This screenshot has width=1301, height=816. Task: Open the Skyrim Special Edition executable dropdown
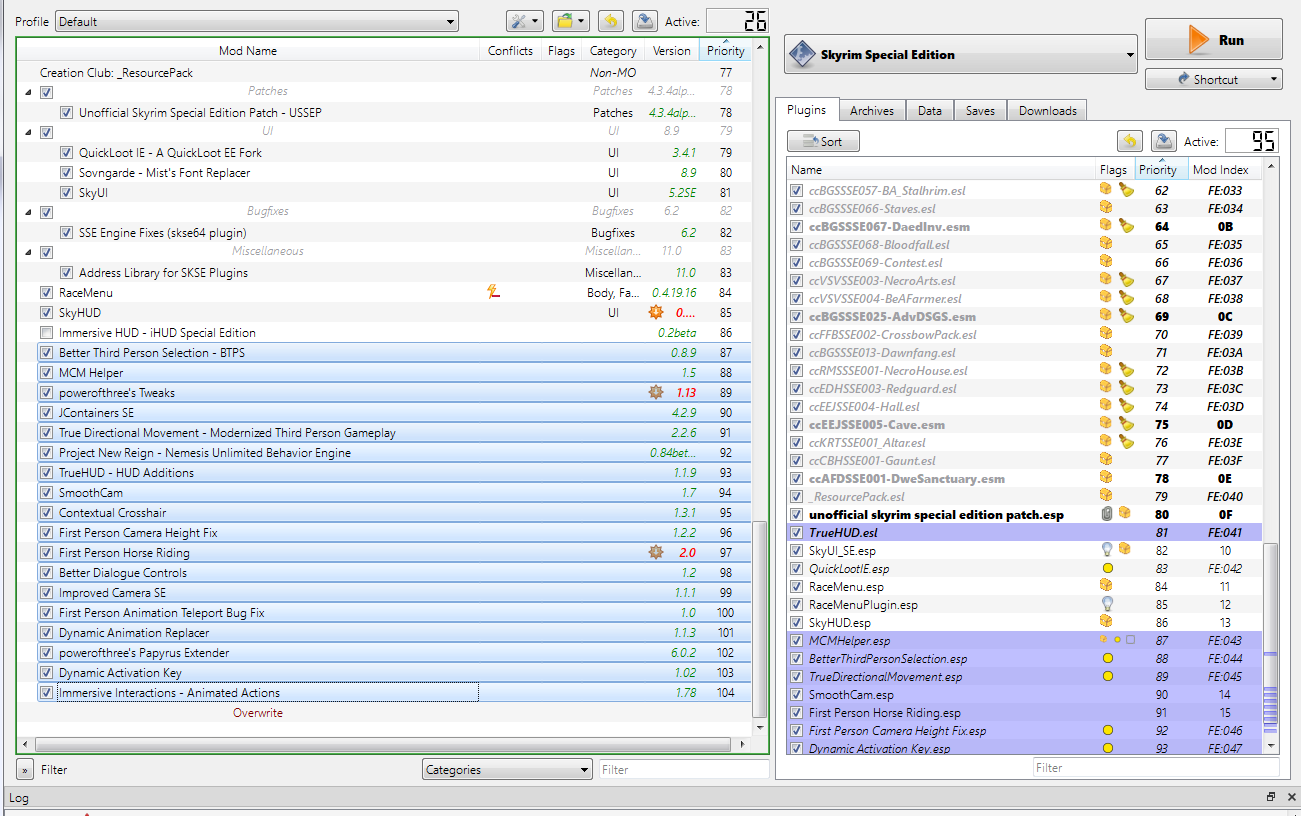click(961, 55)
